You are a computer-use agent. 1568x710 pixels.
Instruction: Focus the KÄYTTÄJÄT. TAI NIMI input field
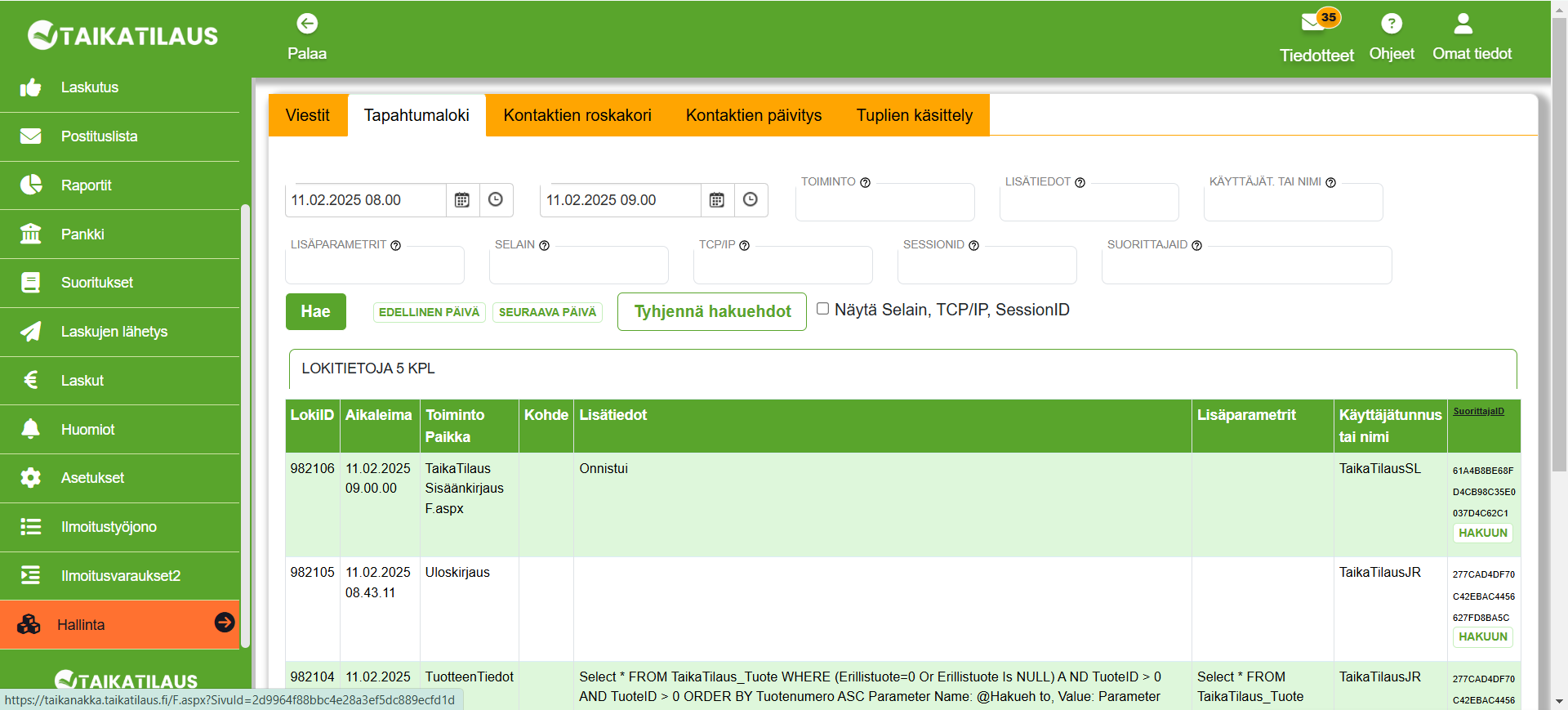click(x=1294, y=202)
